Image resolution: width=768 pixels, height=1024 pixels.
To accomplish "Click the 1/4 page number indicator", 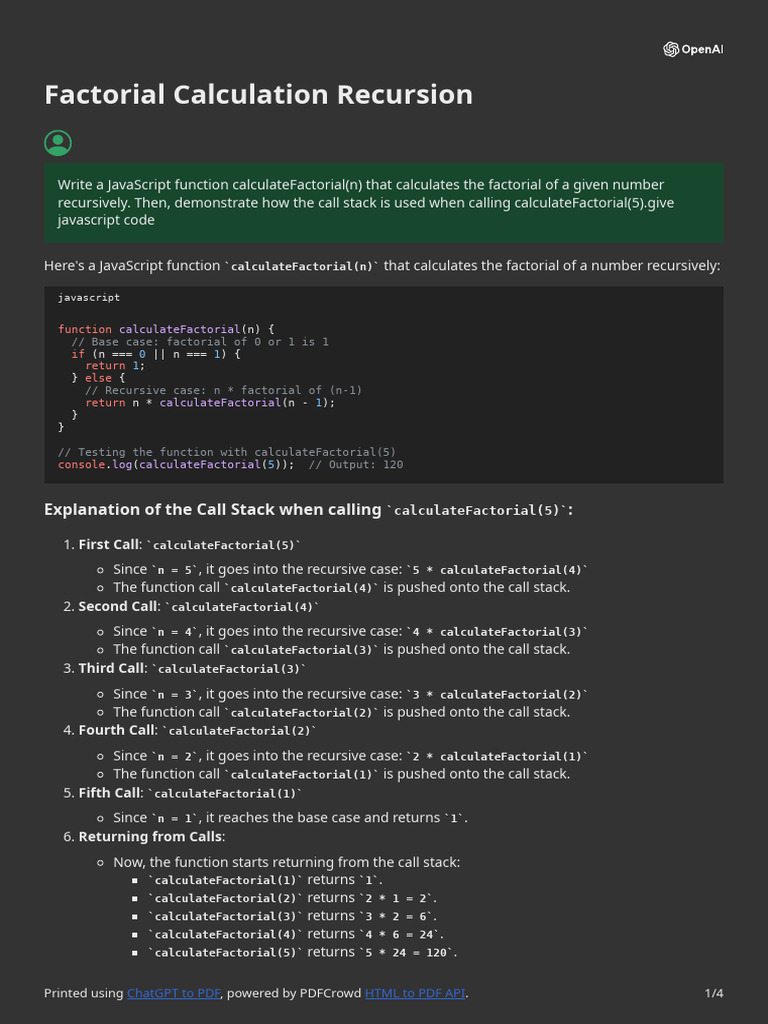I will (713, 993).
